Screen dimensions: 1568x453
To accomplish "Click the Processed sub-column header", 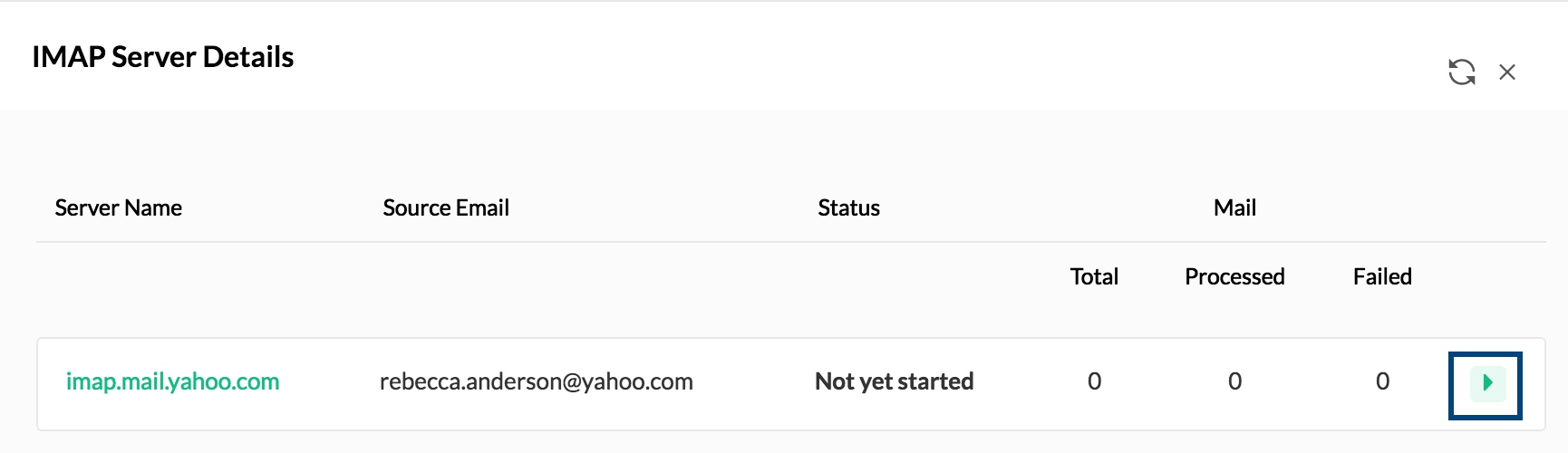I will click(1234, 276).
